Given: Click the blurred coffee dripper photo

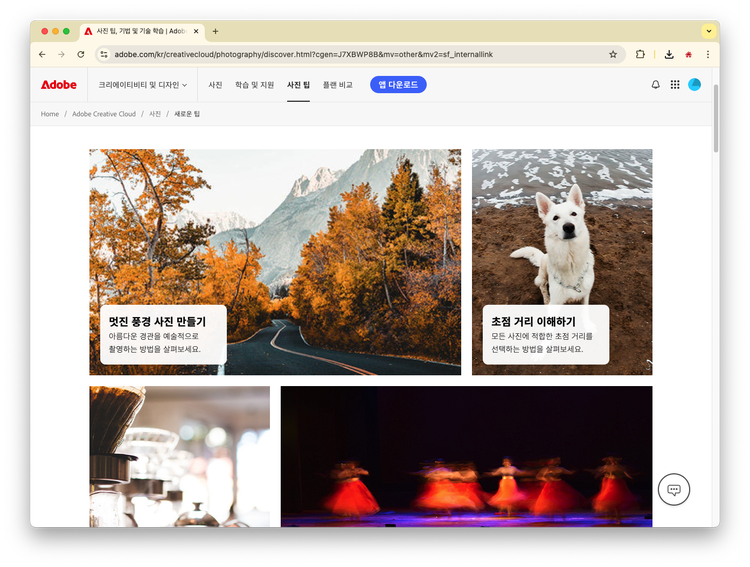Looking at the screenshot, I should pos(179,456).
